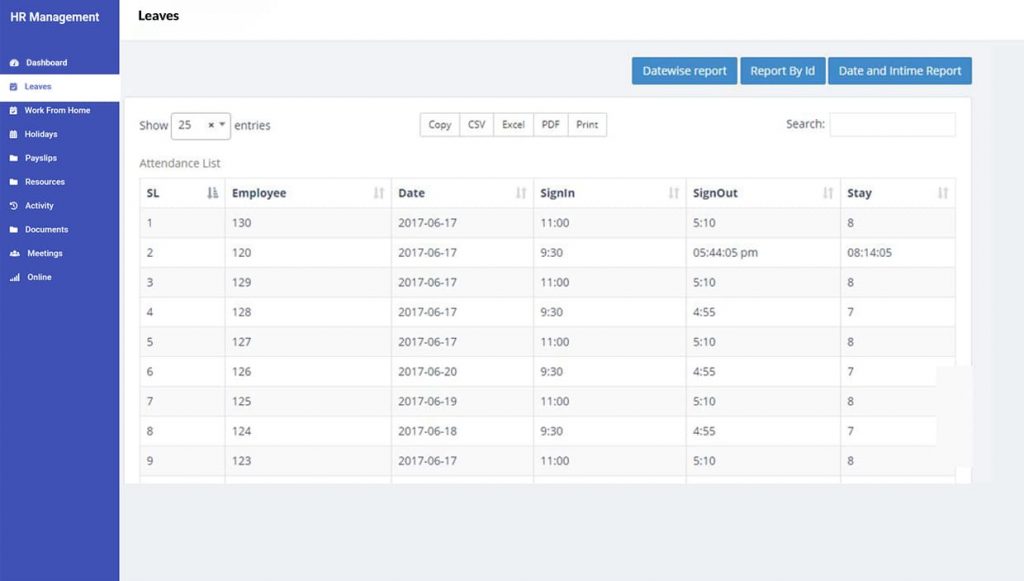Go to Documents in the sidebar

46,230
